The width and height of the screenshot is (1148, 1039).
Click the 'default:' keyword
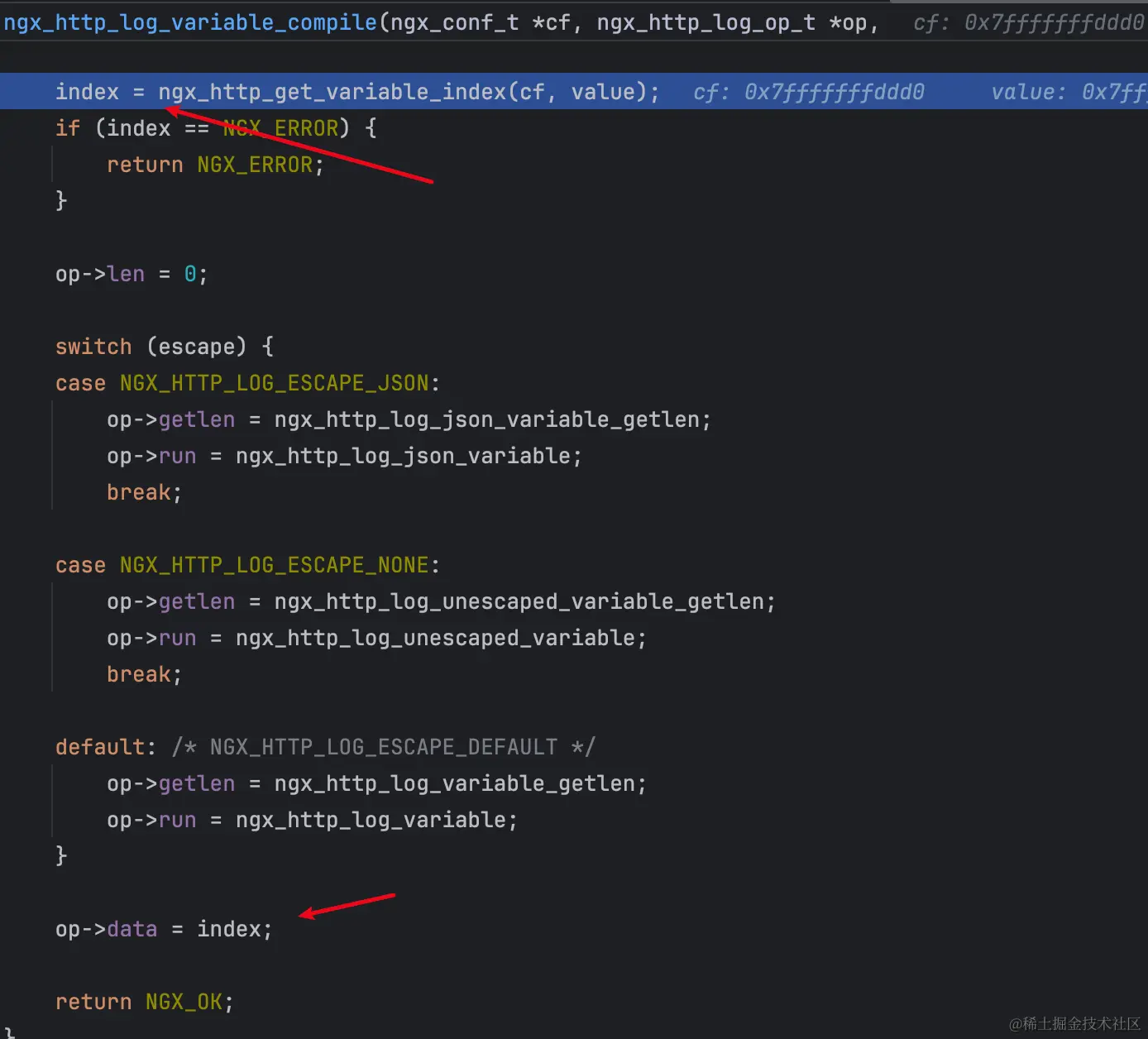pyautogui.click(x=106, y=747)
